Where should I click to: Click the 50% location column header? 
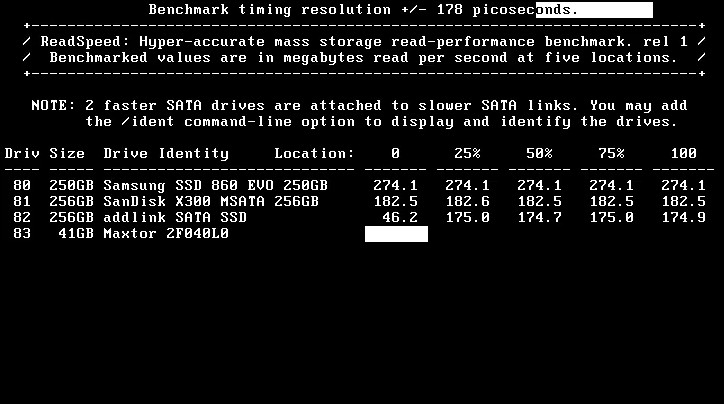539,153
